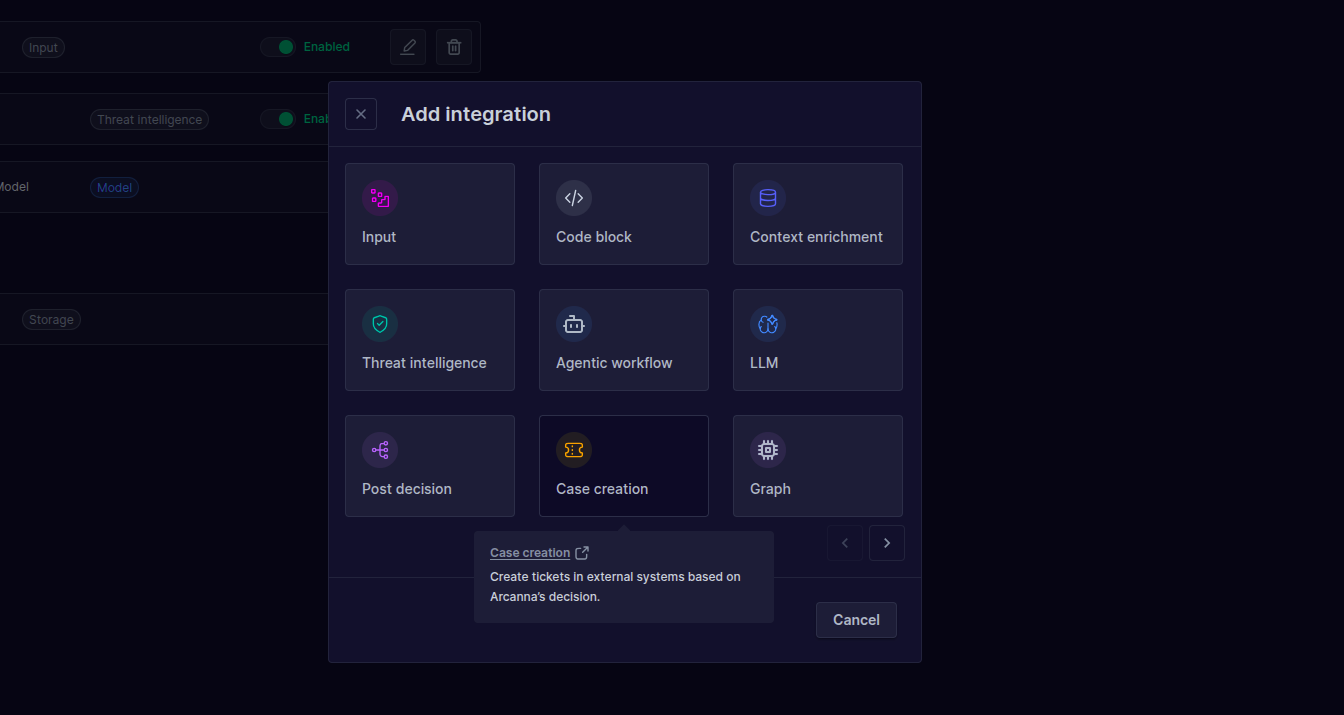This screenshot has width=1344, height=715.
Task: Select the Code block label
Action: [x=594, y=237]
